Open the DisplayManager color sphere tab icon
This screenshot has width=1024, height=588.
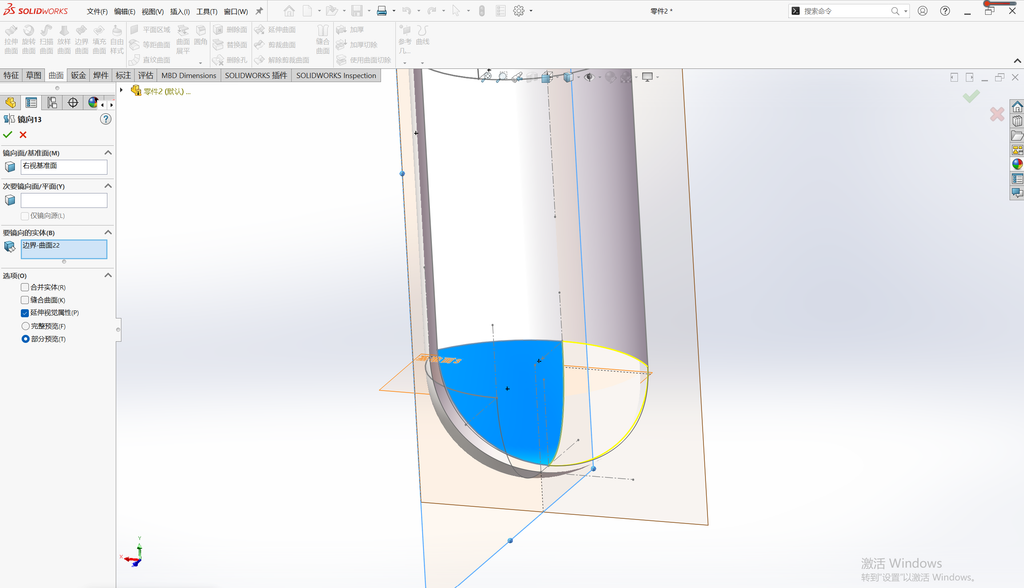[x=93, y=103]
